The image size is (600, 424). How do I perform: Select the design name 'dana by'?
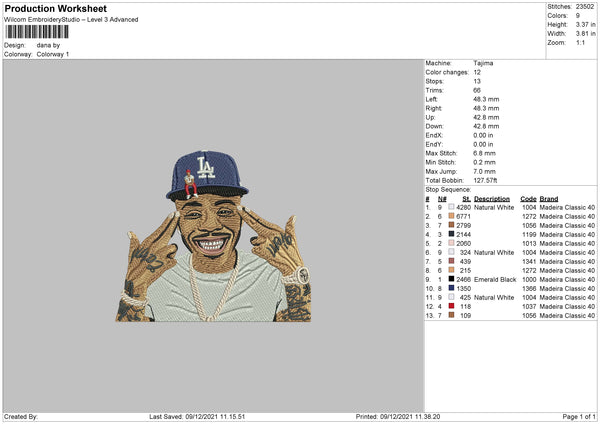[48, 45]
